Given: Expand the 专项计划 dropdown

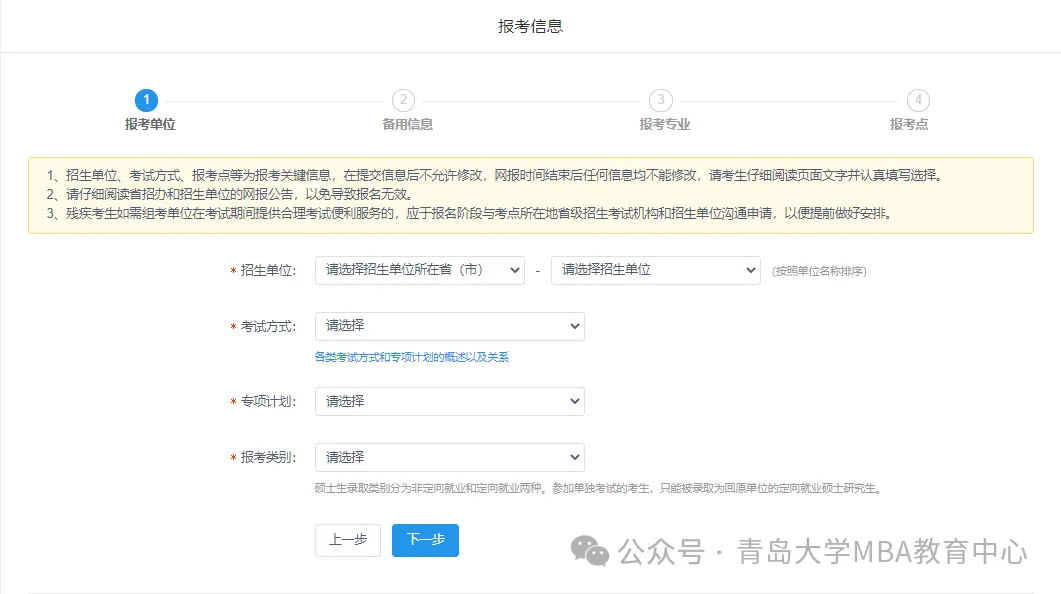Looking at the screenshot, I should (449, 401).
